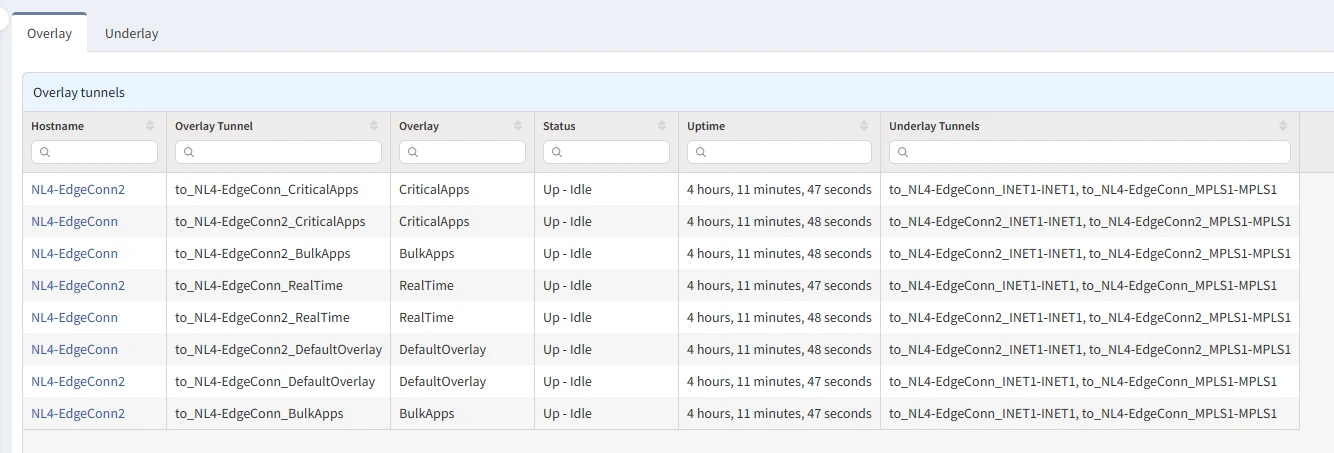This screenshot has height=453, width=1334.
Task: Click into the Uptime filter field
Action: click(785, 152)
